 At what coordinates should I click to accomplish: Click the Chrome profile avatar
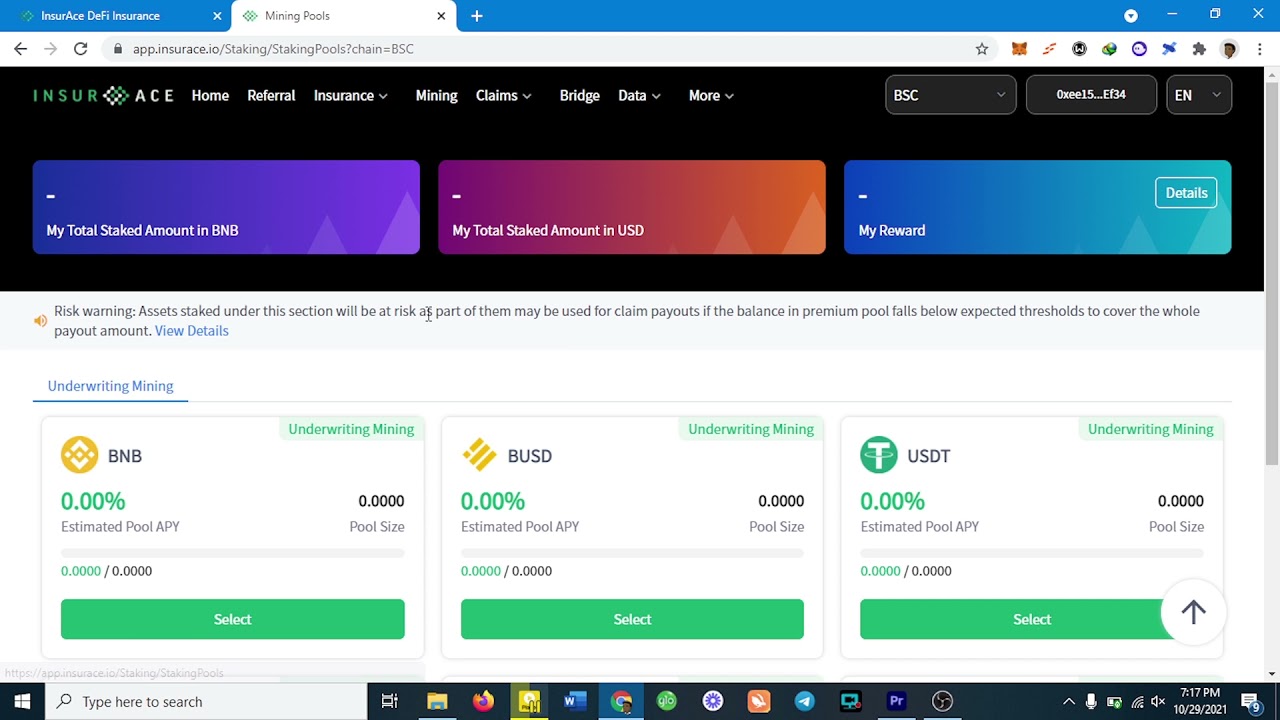pyautogui.click(x=1230, y=49)
